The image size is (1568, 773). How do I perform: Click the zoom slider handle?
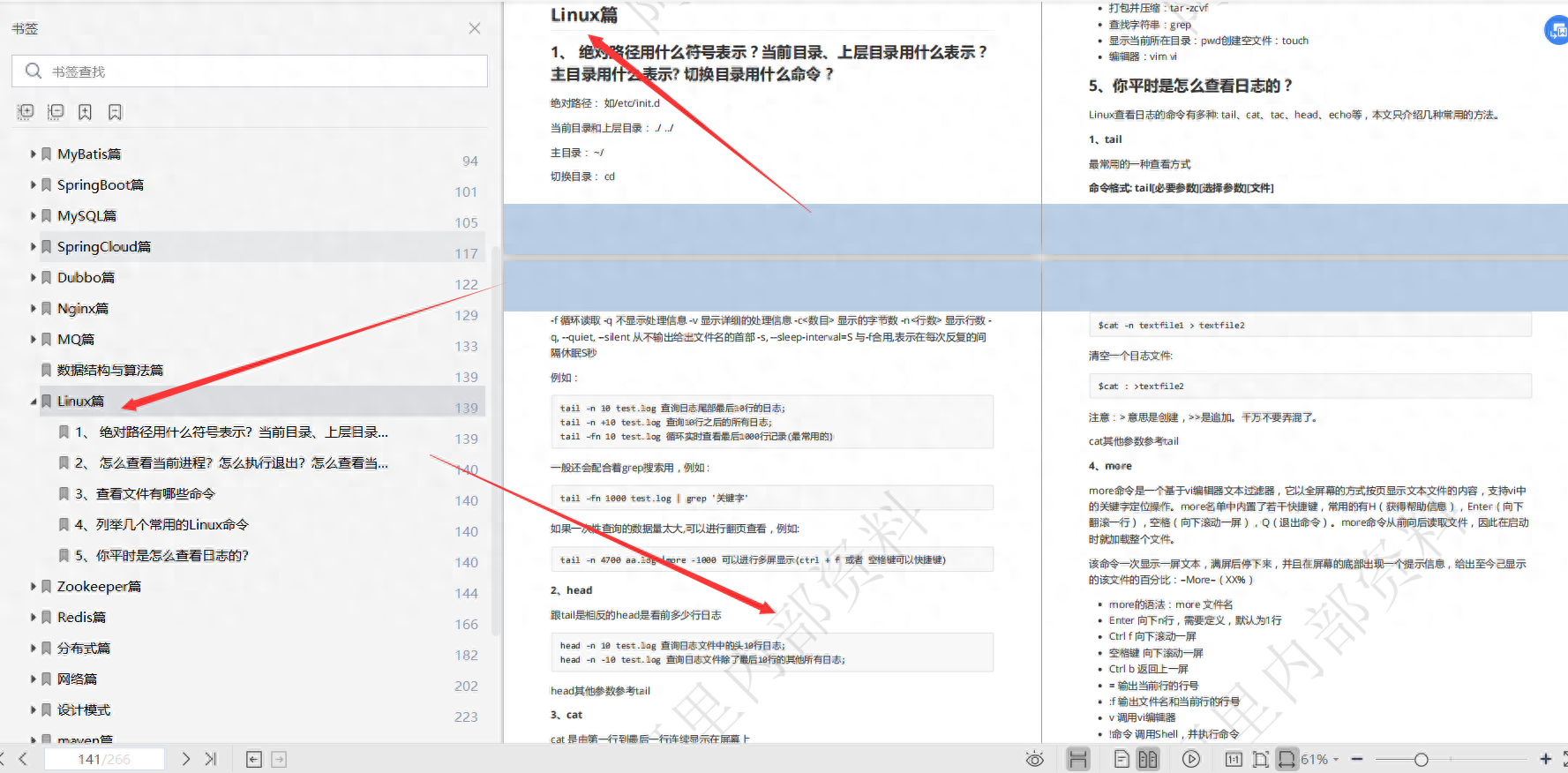(1421, 759)
